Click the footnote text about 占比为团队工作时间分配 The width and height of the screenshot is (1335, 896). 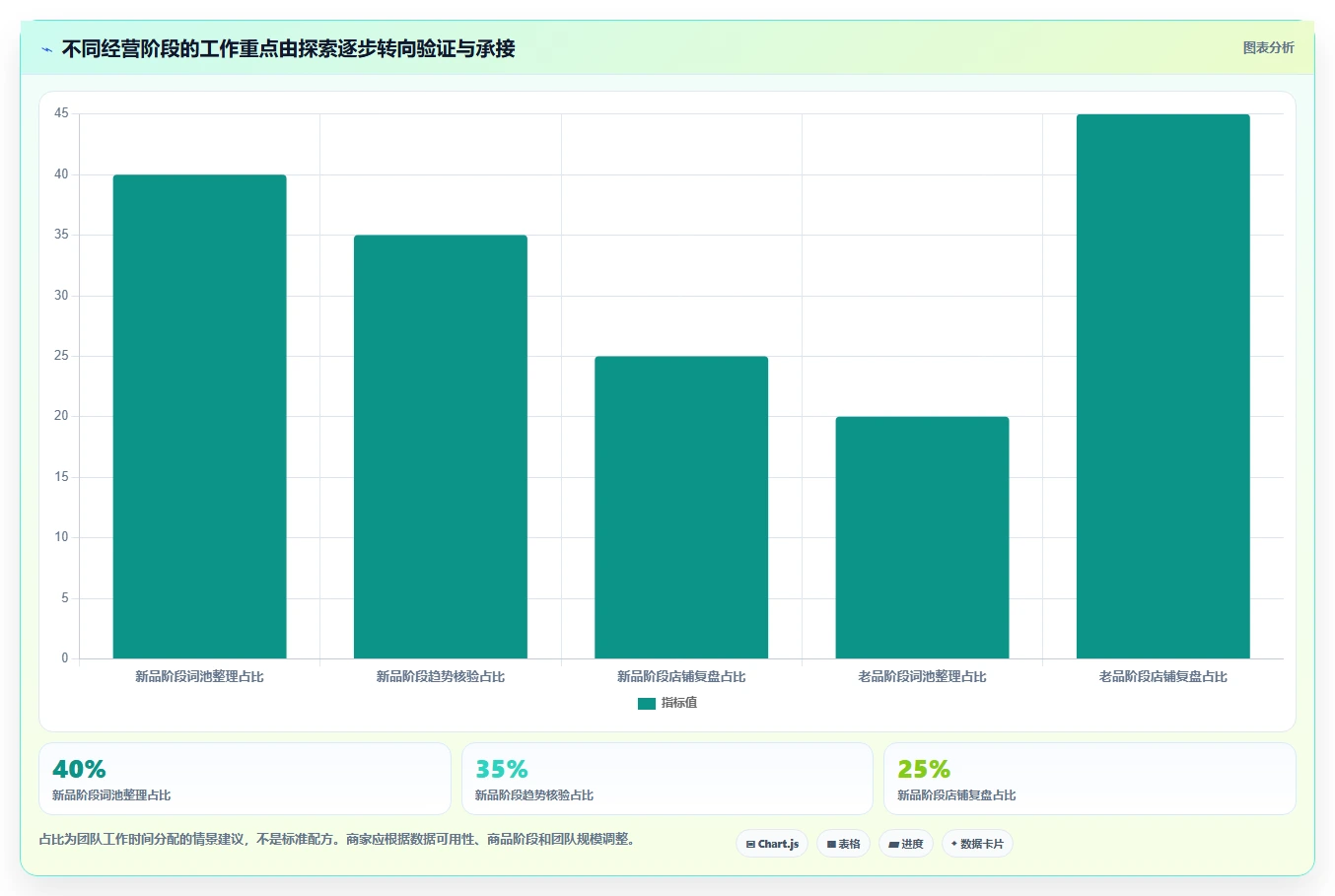point(340,839)
